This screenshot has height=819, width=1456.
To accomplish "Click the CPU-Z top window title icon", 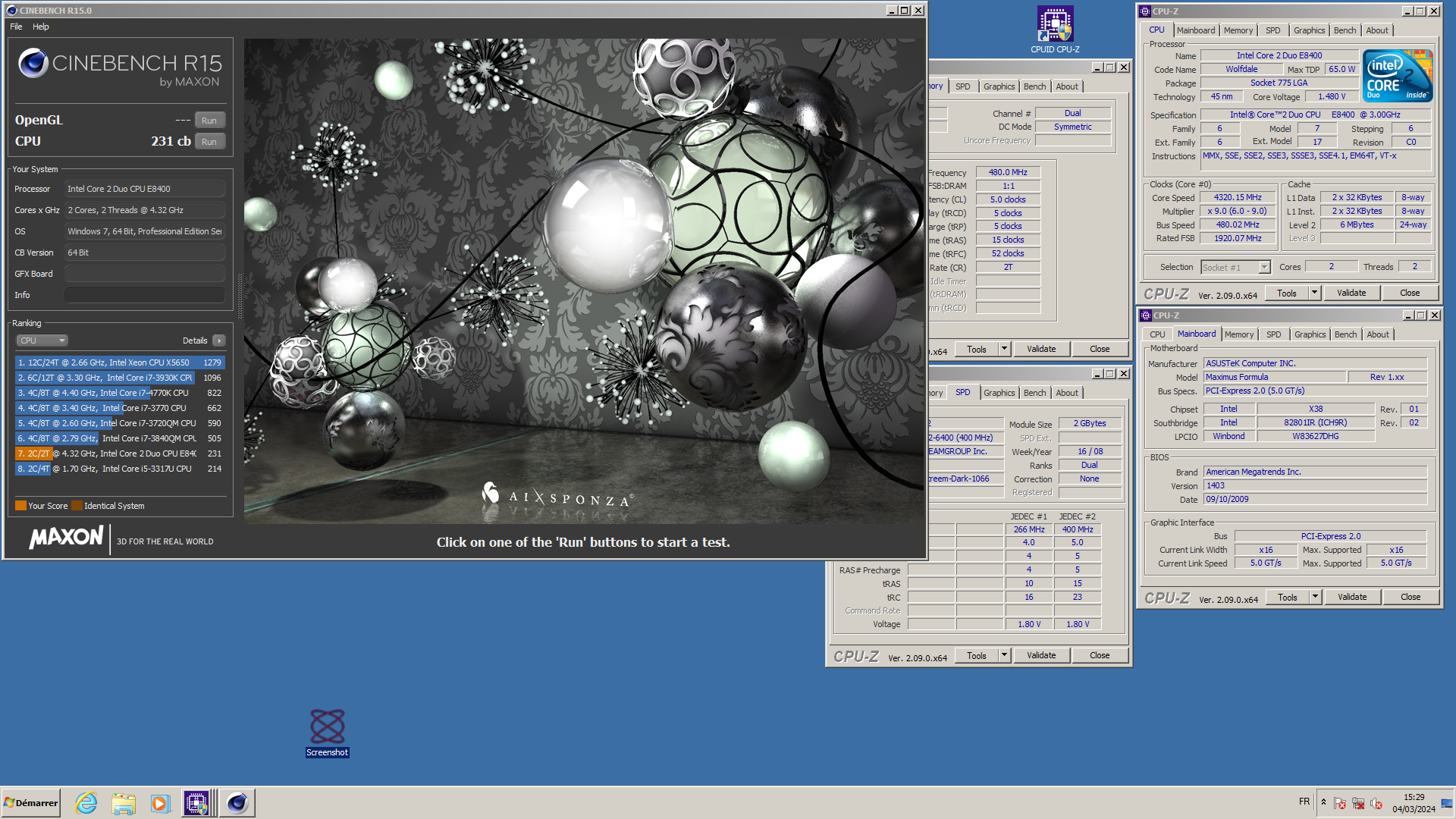I will tap(1145, 11).
